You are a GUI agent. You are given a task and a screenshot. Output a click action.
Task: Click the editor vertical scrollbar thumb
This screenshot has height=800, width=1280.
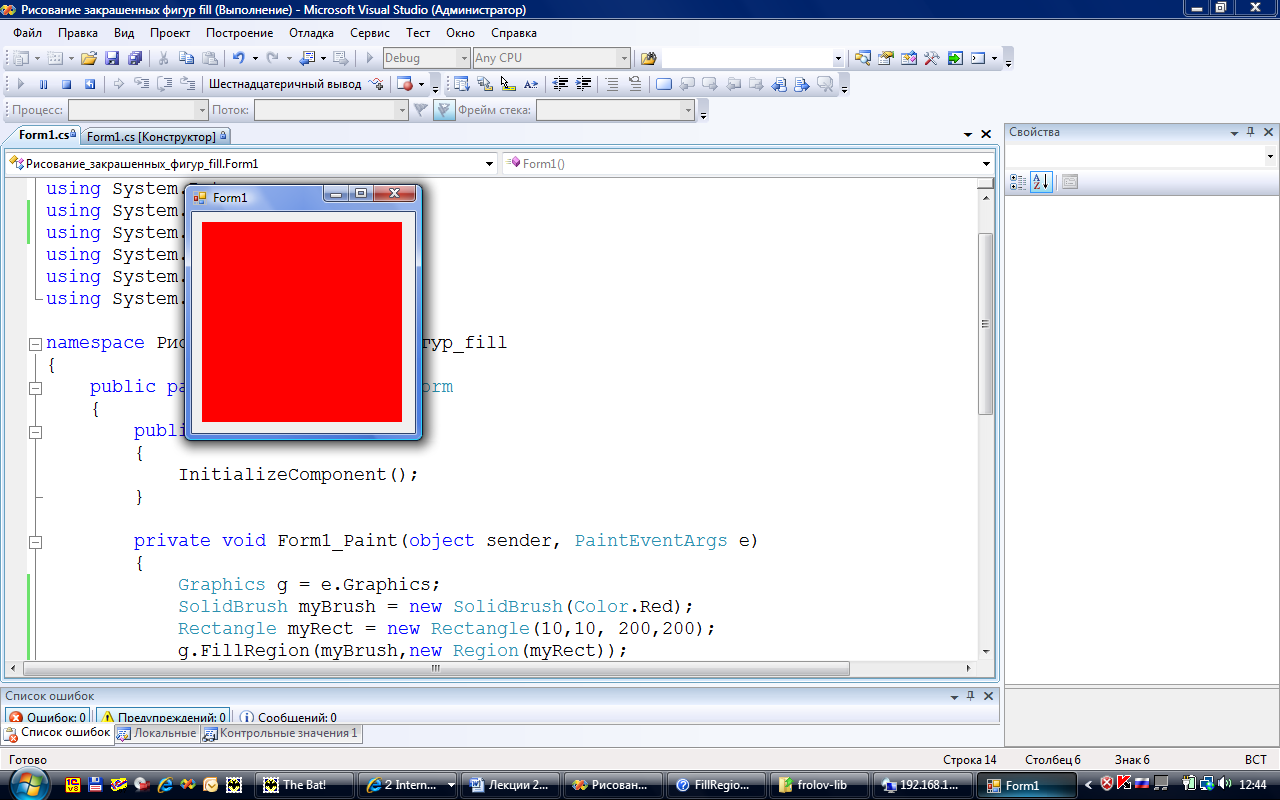985,324
